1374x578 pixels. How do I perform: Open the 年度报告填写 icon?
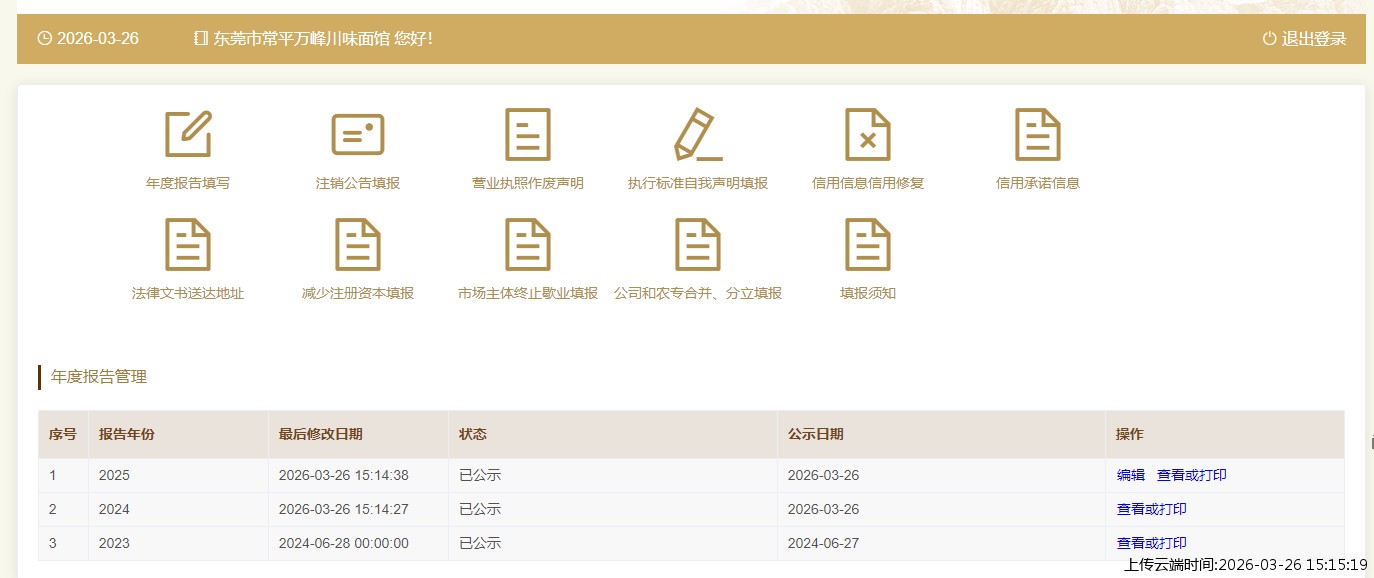point(188,134)
